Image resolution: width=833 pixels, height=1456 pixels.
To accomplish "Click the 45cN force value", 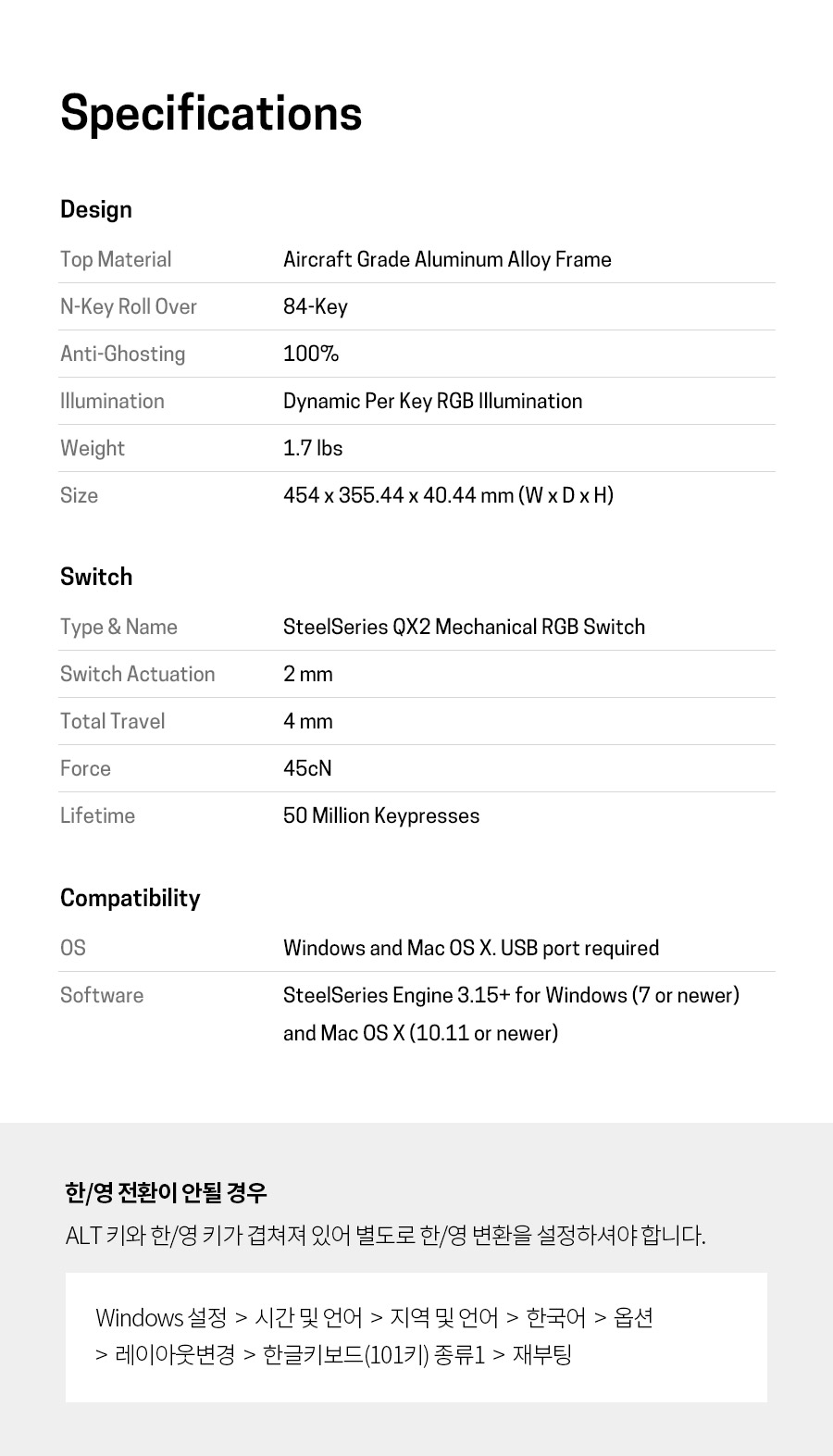I will click(x=307, y=768).
